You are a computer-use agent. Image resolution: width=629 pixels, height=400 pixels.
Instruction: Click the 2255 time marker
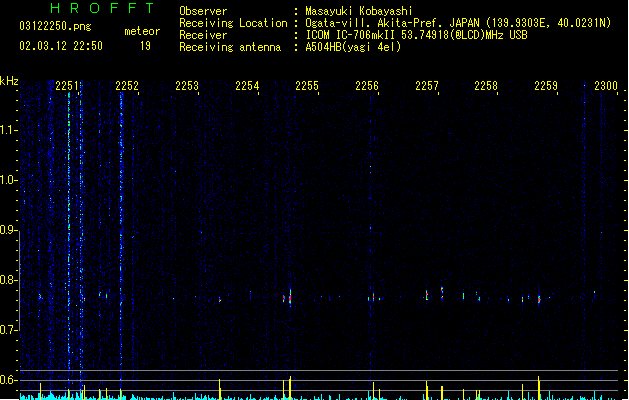coord(307,86)
